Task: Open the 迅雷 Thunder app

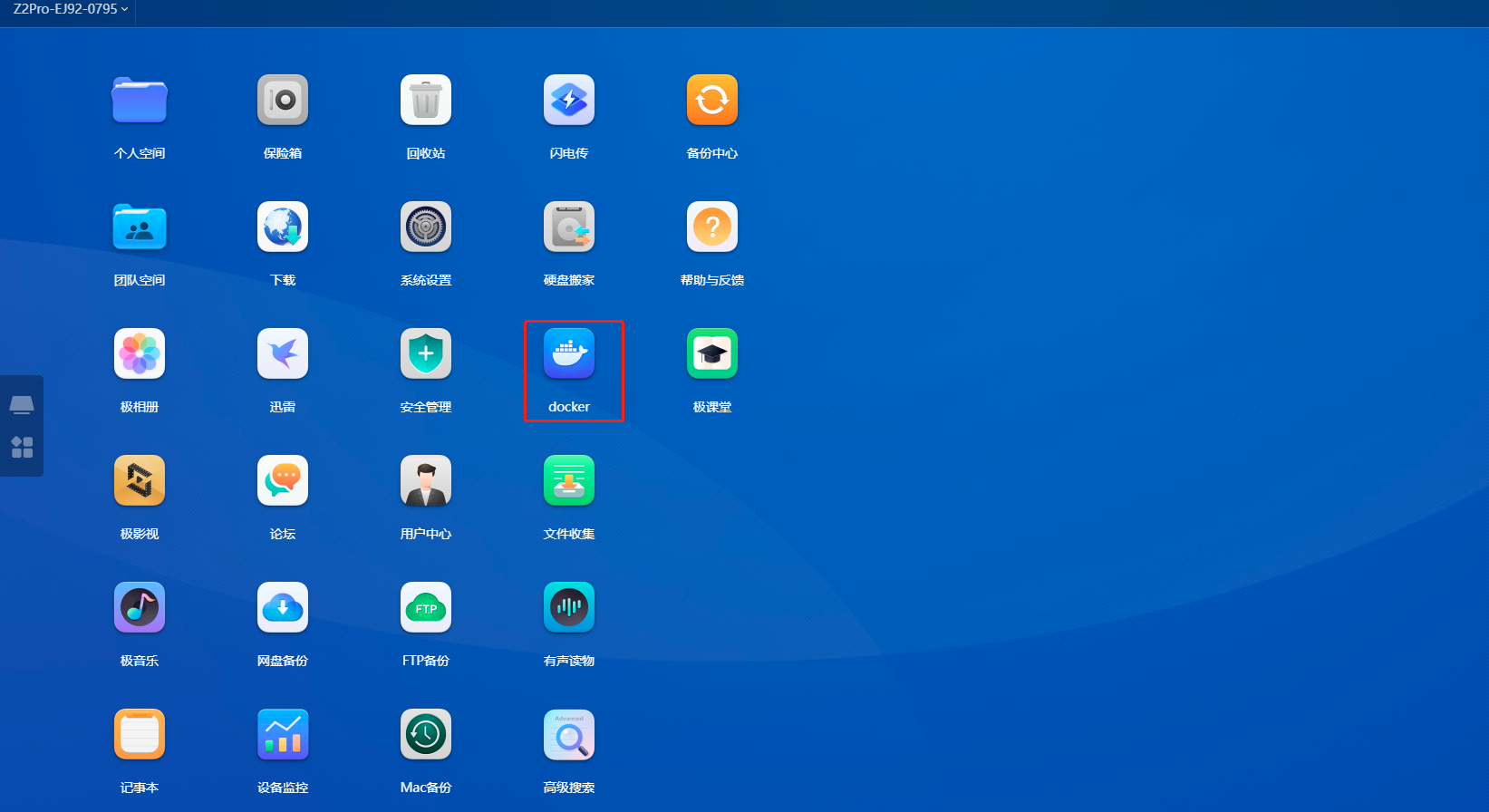Action: [x=283, y=353]
